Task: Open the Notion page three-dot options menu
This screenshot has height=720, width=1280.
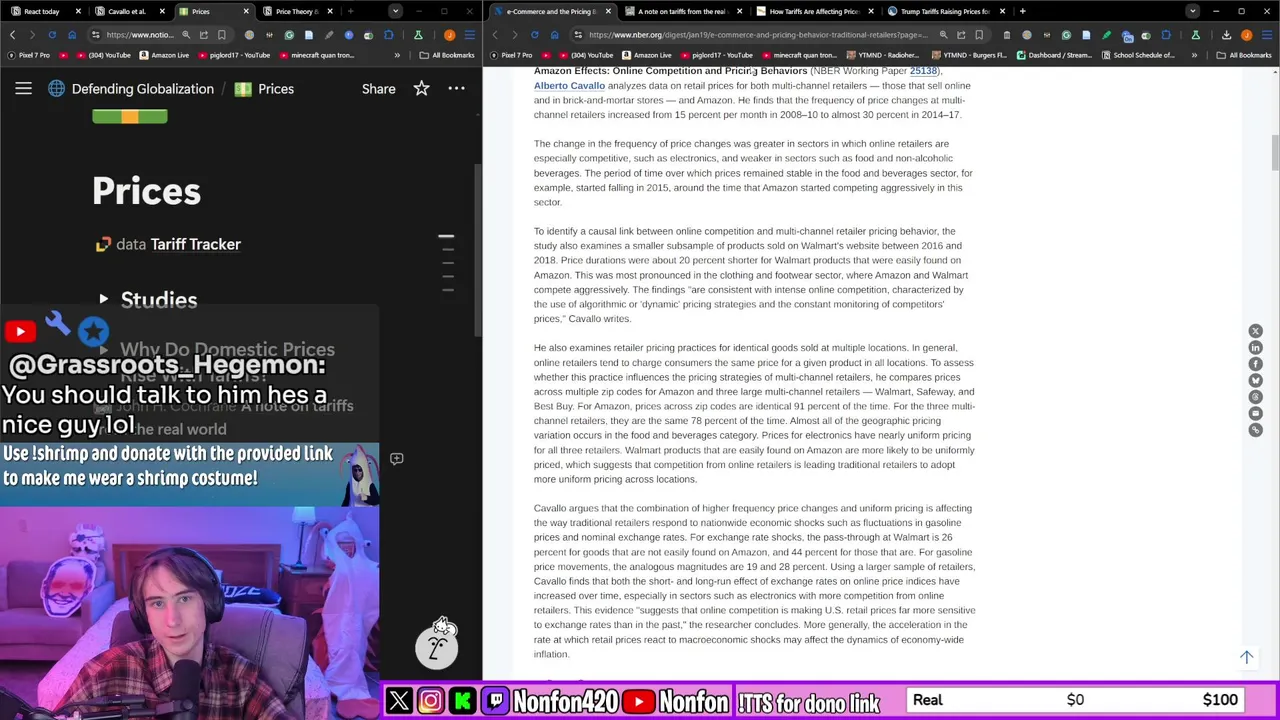Action: (456, 89)
